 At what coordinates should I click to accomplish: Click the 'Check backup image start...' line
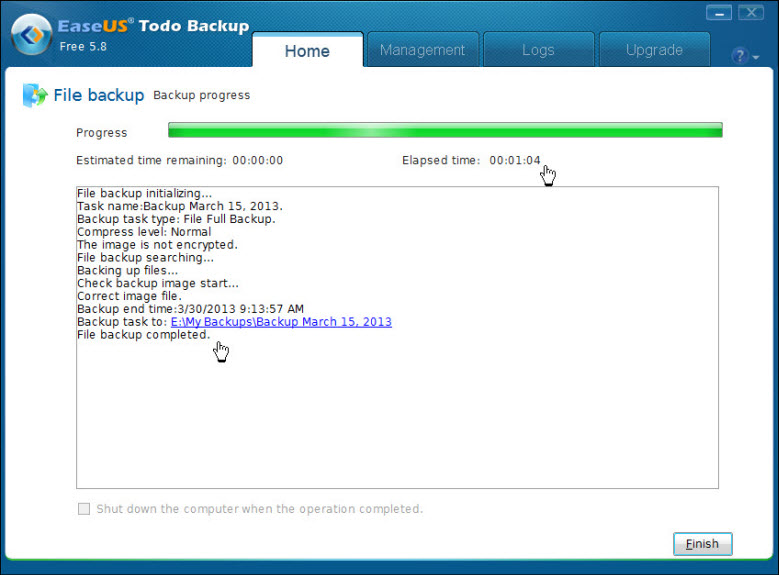(158, 283)
